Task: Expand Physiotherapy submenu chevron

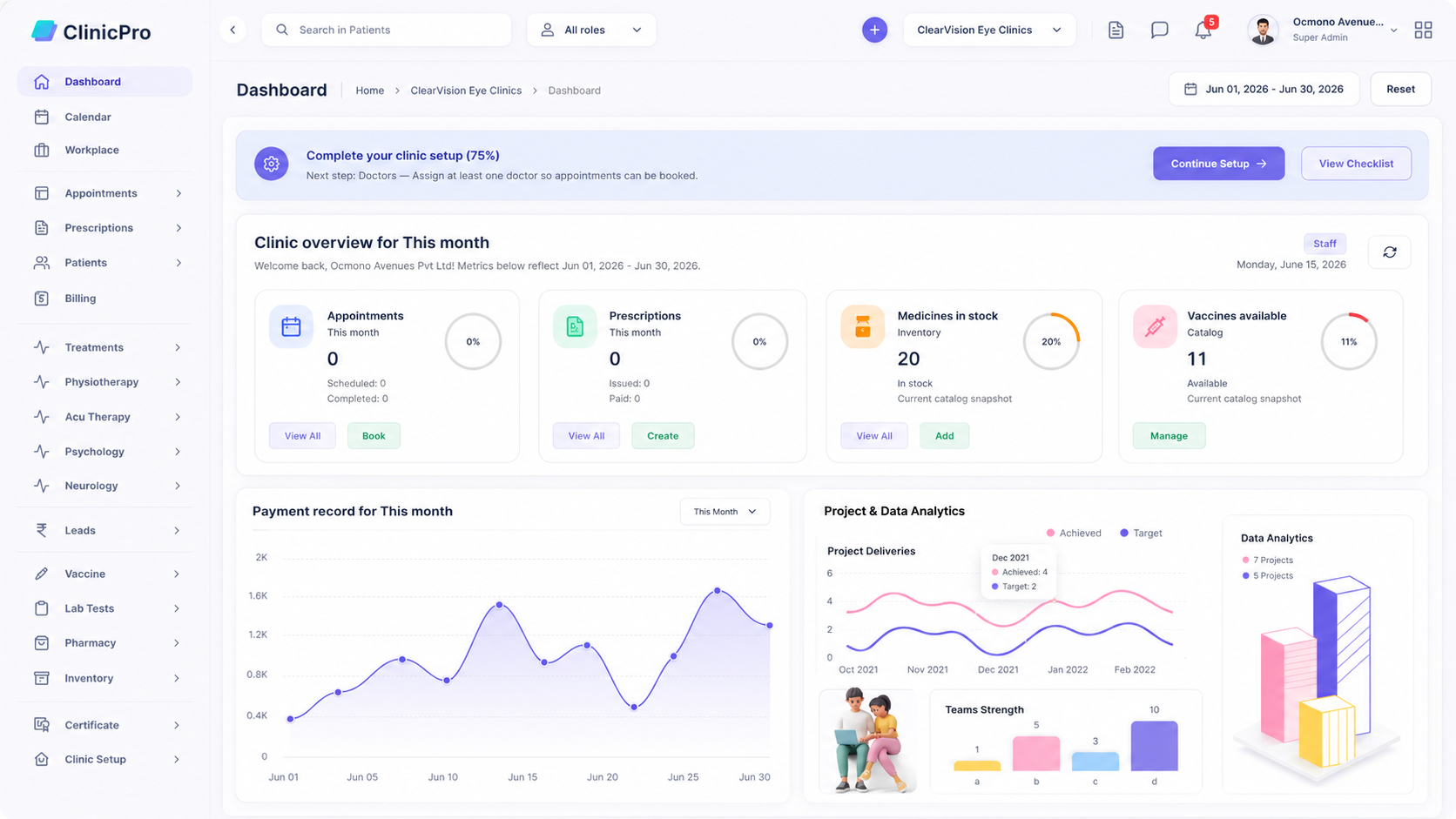Action: tap(178, 382)
